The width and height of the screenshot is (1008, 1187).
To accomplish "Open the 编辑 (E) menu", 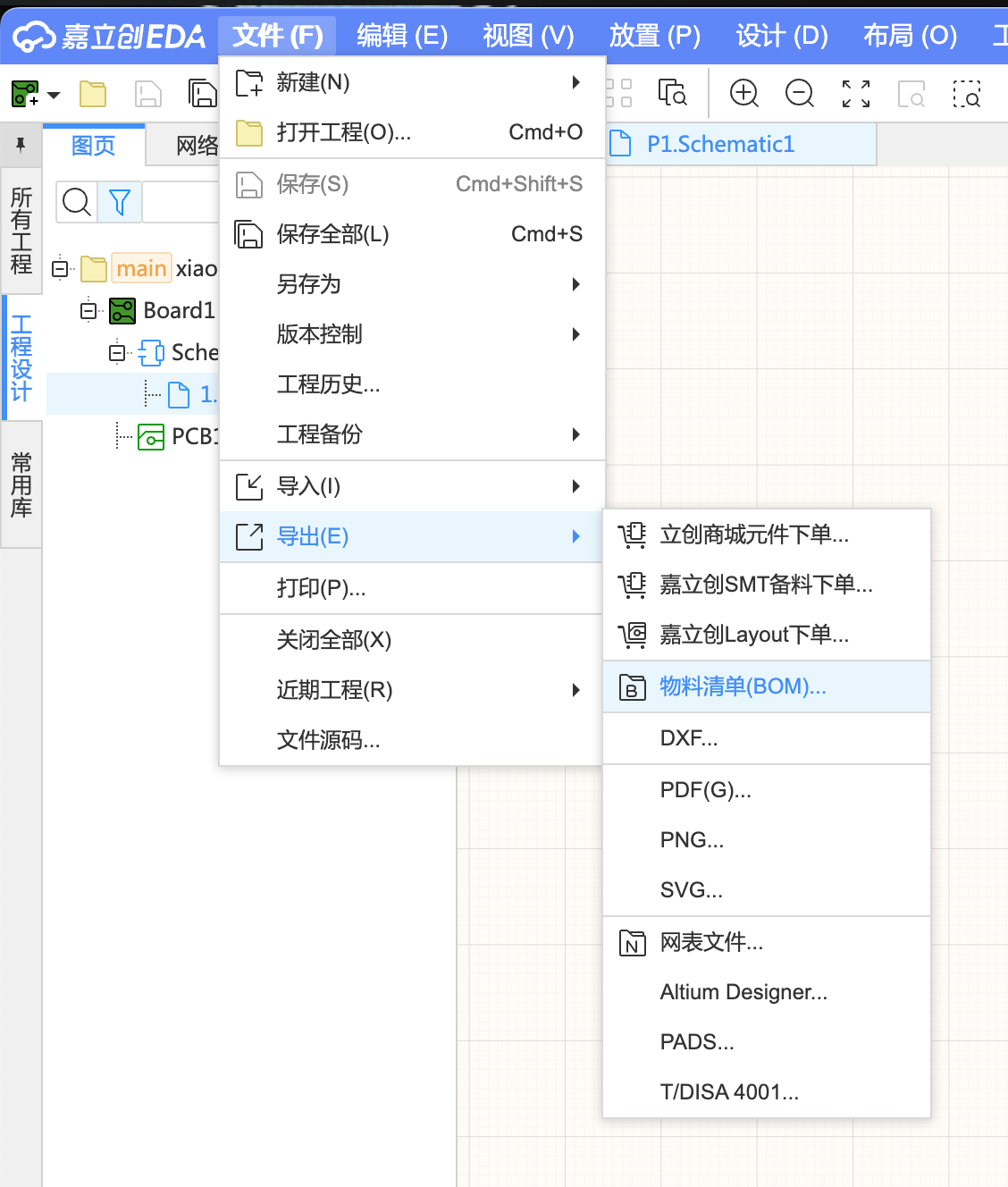I will (x=402, y=36).
